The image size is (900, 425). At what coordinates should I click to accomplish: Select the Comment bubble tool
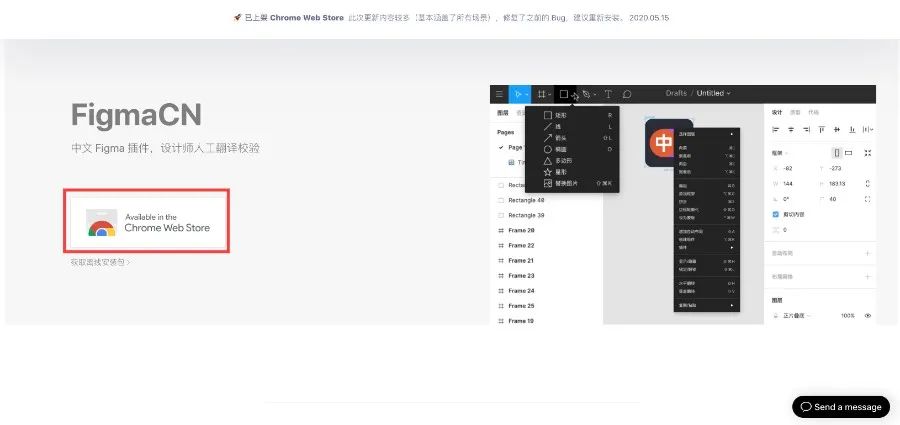coord(627,94)
